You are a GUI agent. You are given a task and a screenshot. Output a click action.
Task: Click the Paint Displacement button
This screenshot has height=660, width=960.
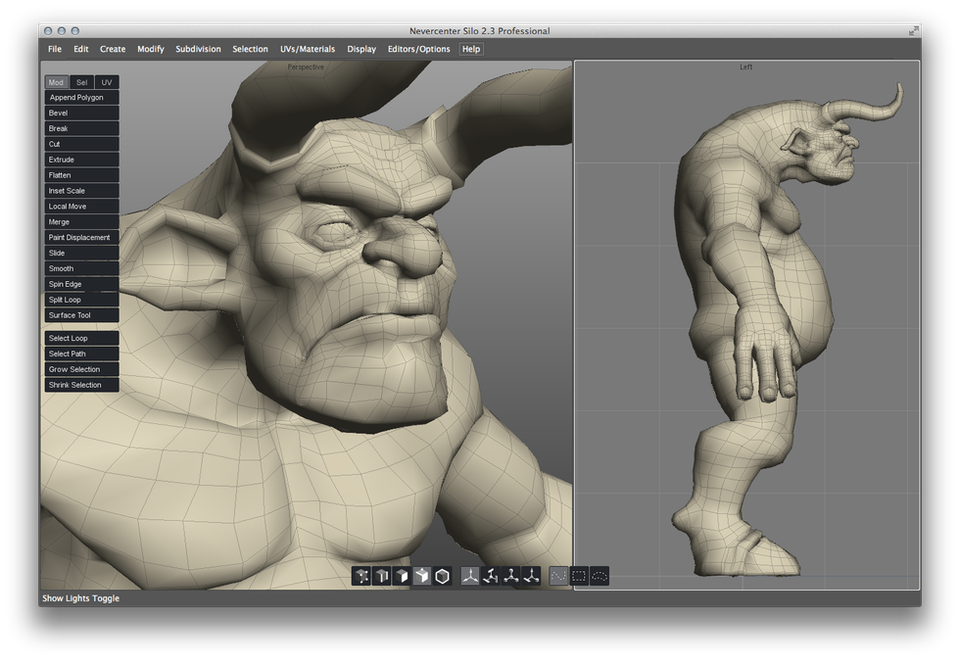(x=82, y=238)
